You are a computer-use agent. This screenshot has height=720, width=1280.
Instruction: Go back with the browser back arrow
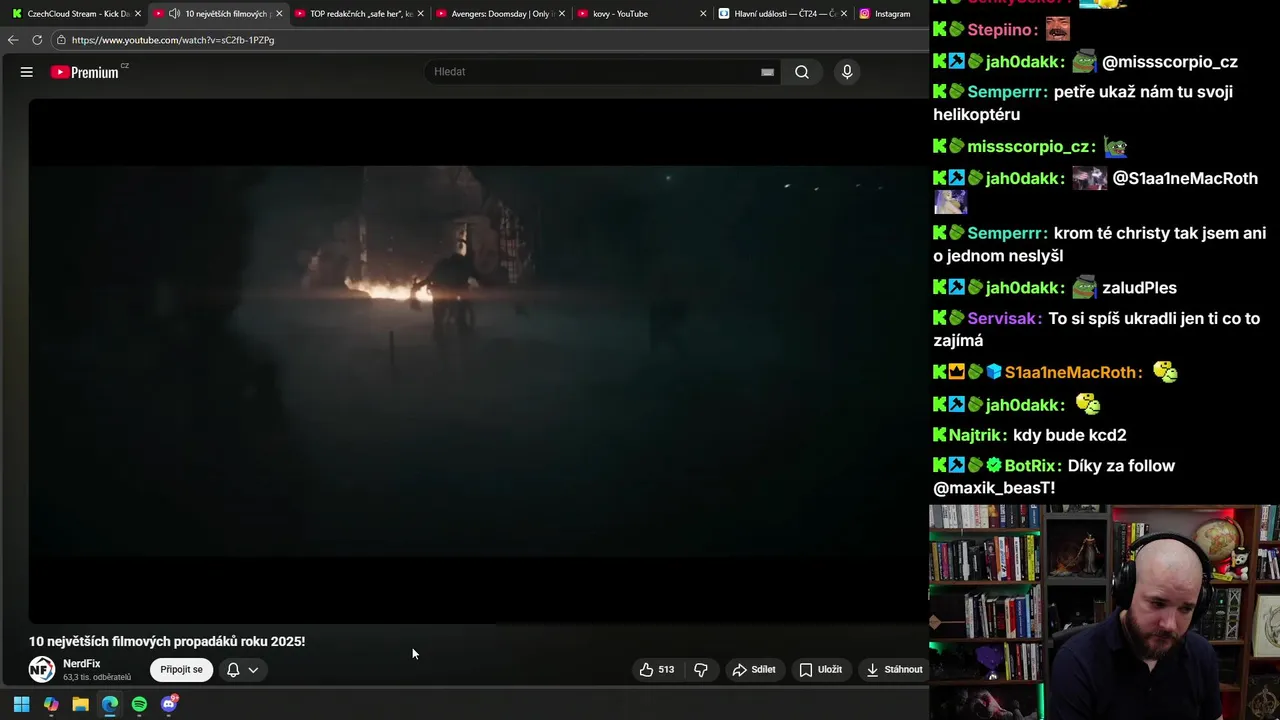click(x=12, y=40)
